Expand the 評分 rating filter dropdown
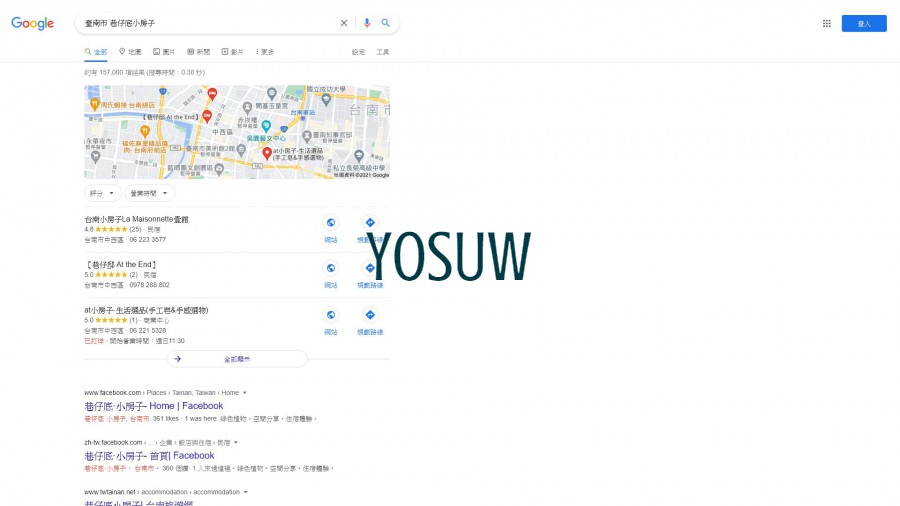 pos(103,193)
